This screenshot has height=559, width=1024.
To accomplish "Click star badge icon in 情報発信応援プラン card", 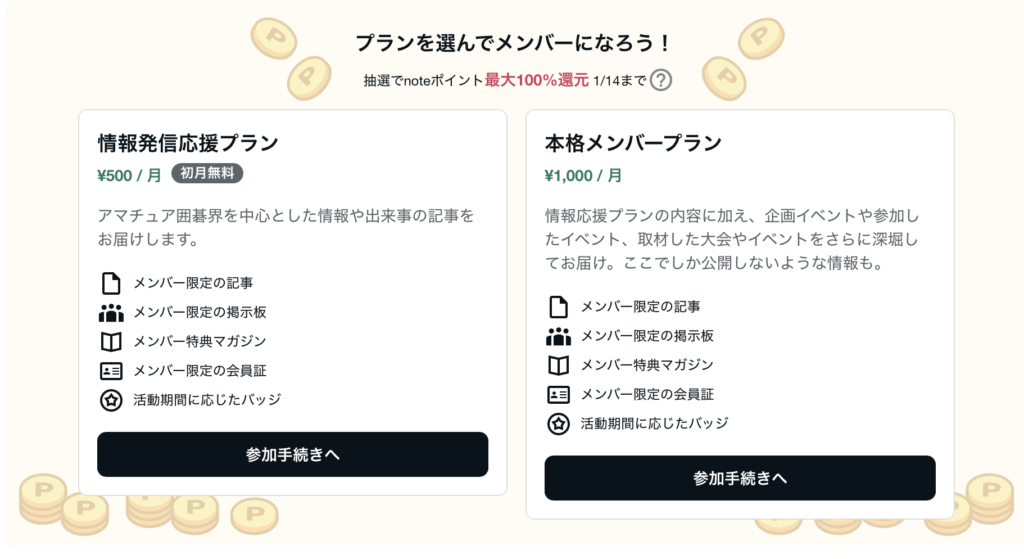I will 111,400.
